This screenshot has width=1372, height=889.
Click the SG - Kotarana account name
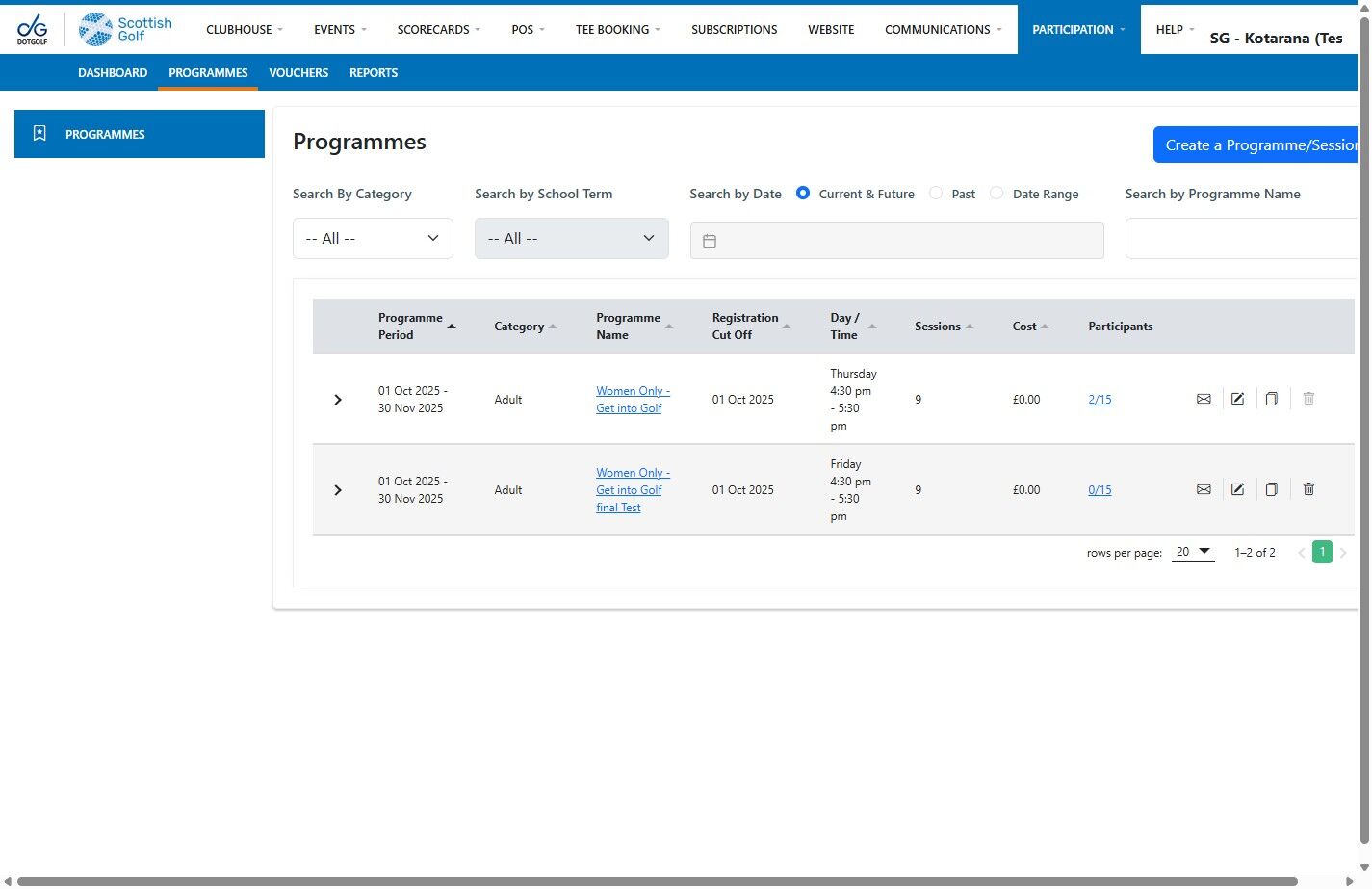pos(1276,39)
